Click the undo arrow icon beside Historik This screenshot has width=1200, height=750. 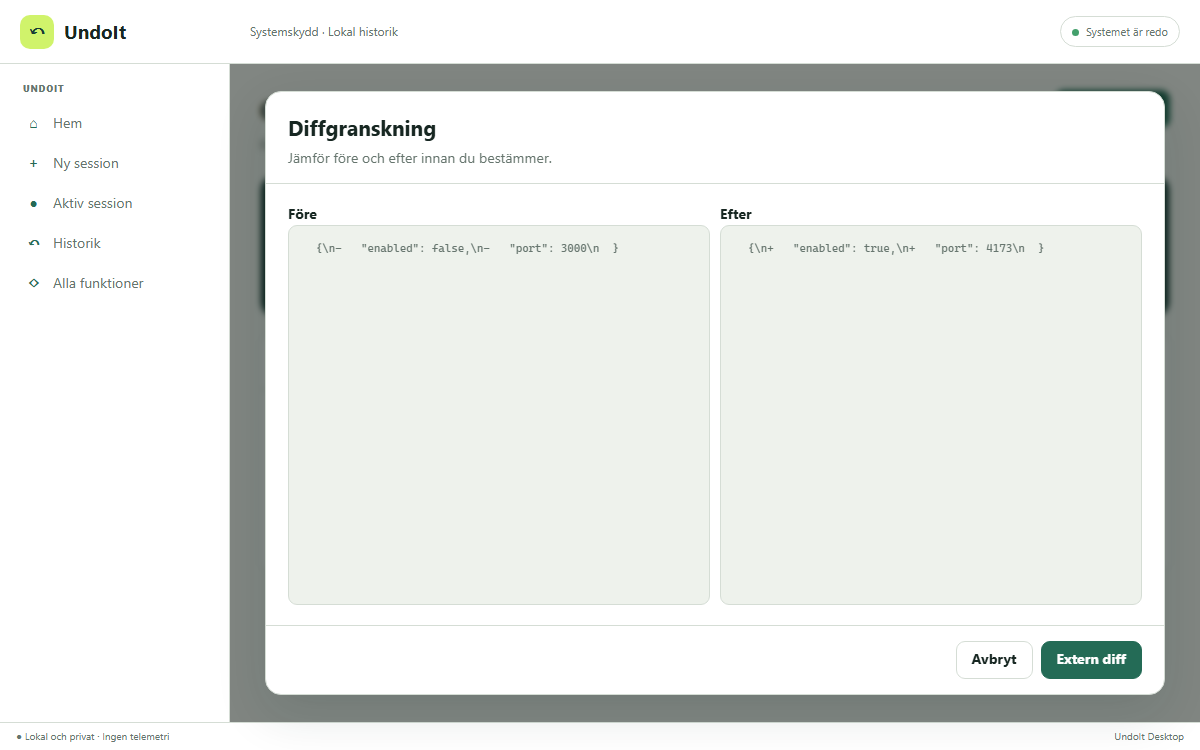point(34,244)
